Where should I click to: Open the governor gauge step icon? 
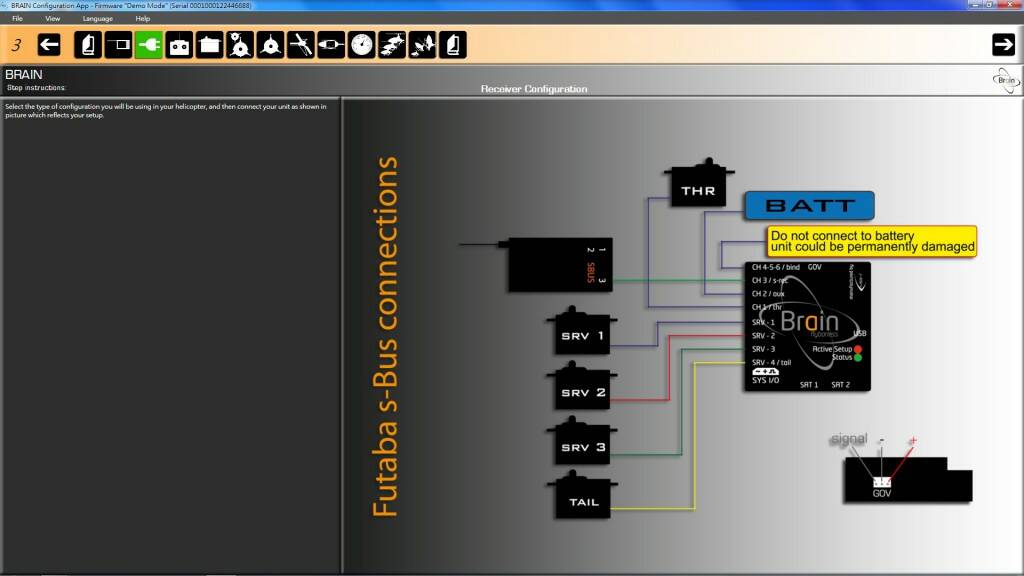coord(362,45)
